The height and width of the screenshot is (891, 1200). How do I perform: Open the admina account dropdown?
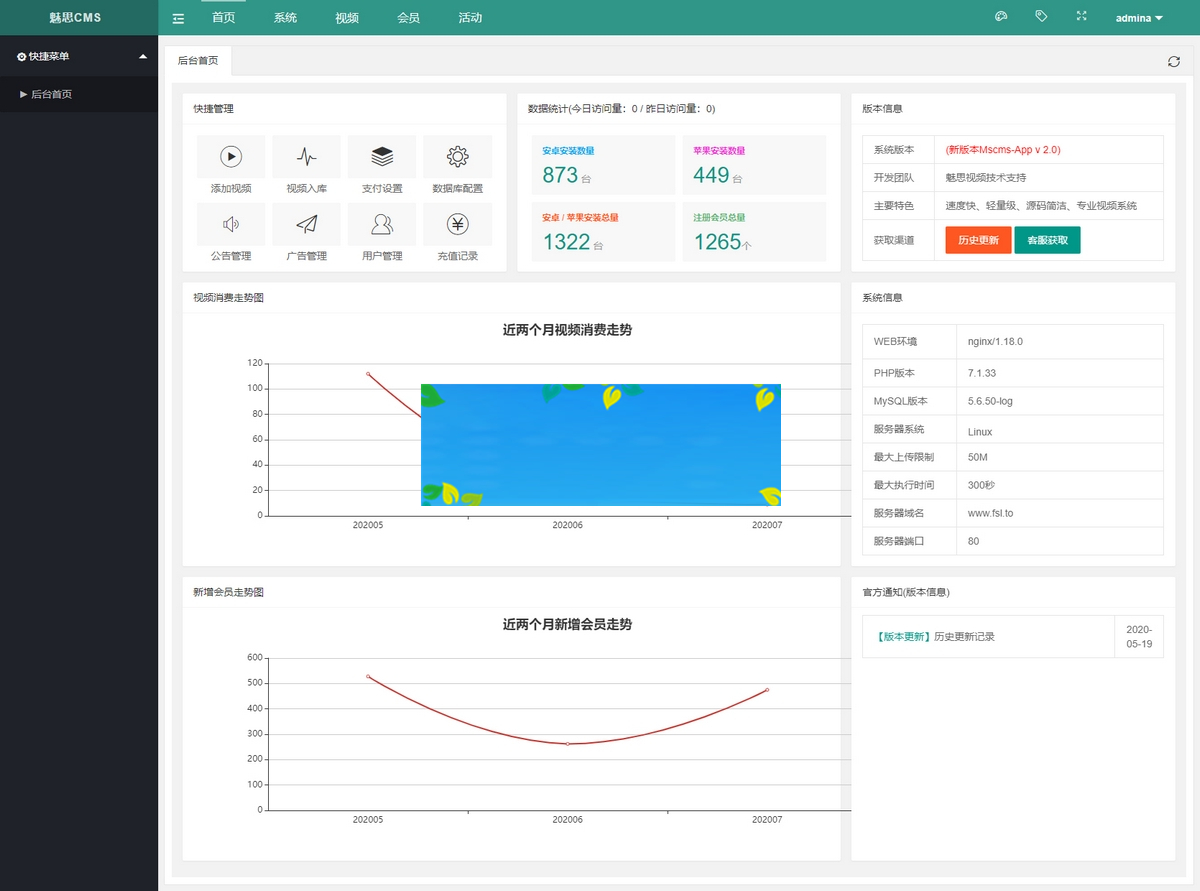pyautogui.click(x=1138, y=17)
